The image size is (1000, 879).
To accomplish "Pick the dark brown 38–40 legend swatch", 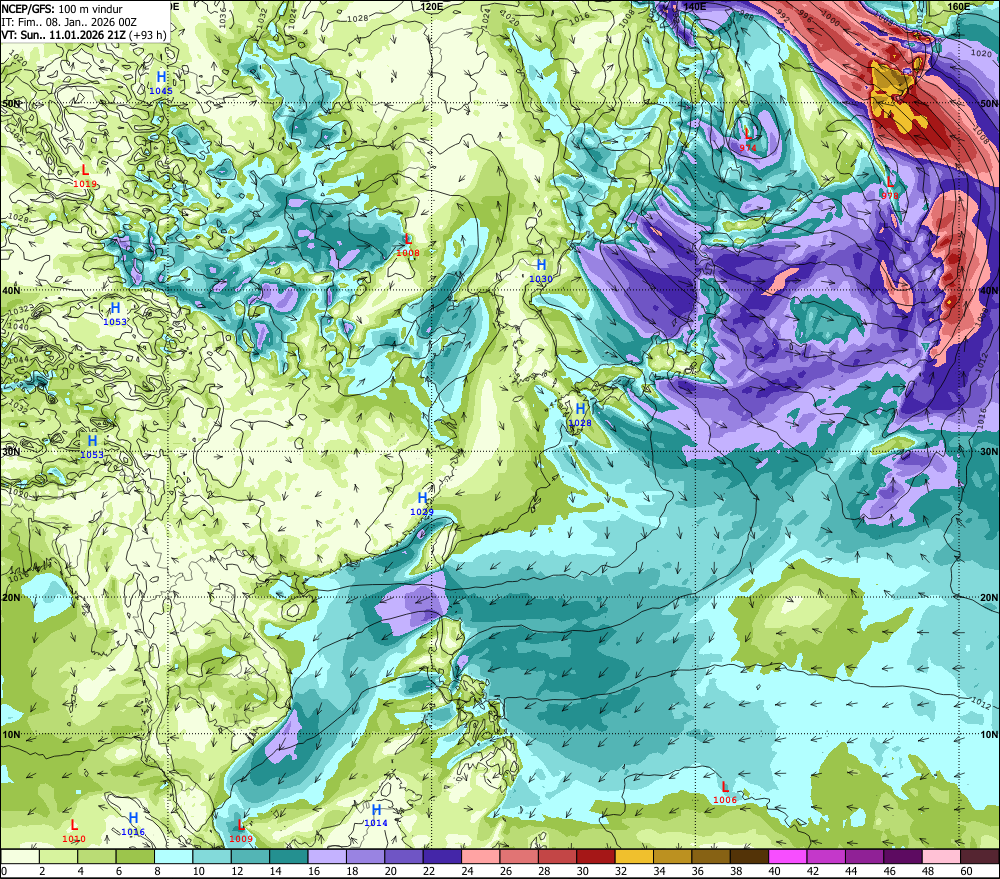I will [x=750, y=856].
